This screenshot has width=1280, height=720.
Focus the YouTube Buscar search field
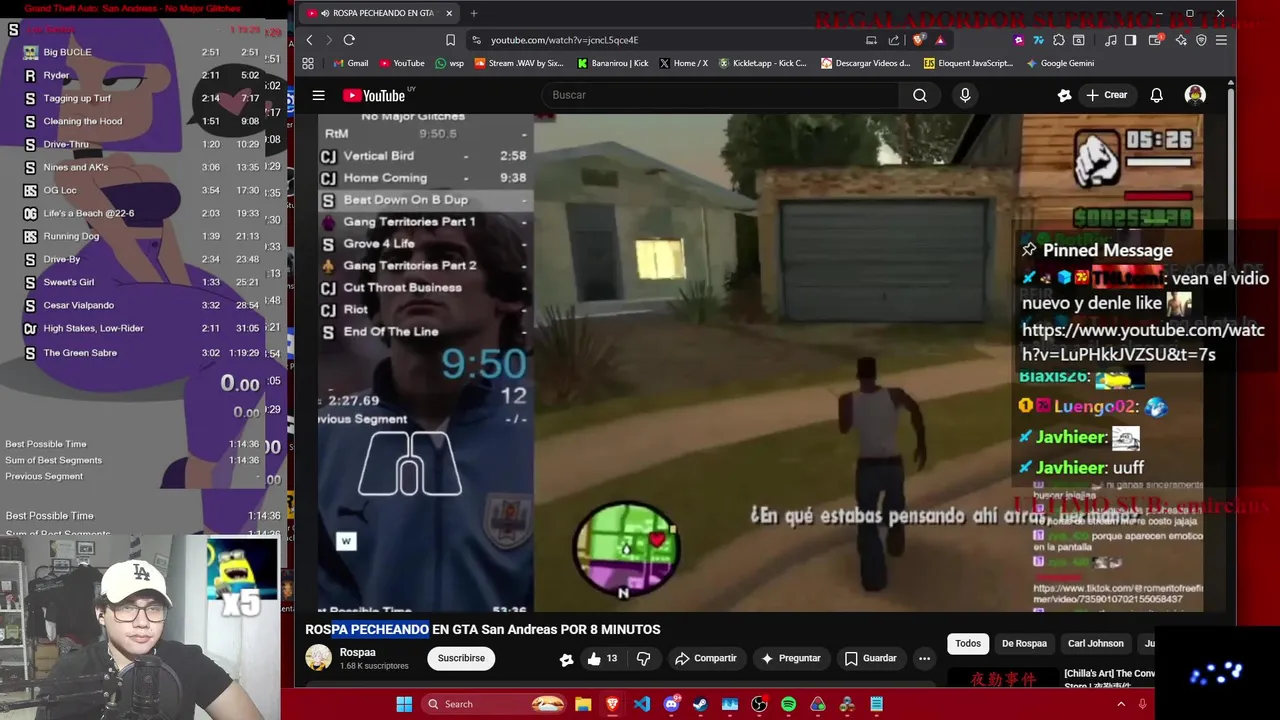(720, 95)
